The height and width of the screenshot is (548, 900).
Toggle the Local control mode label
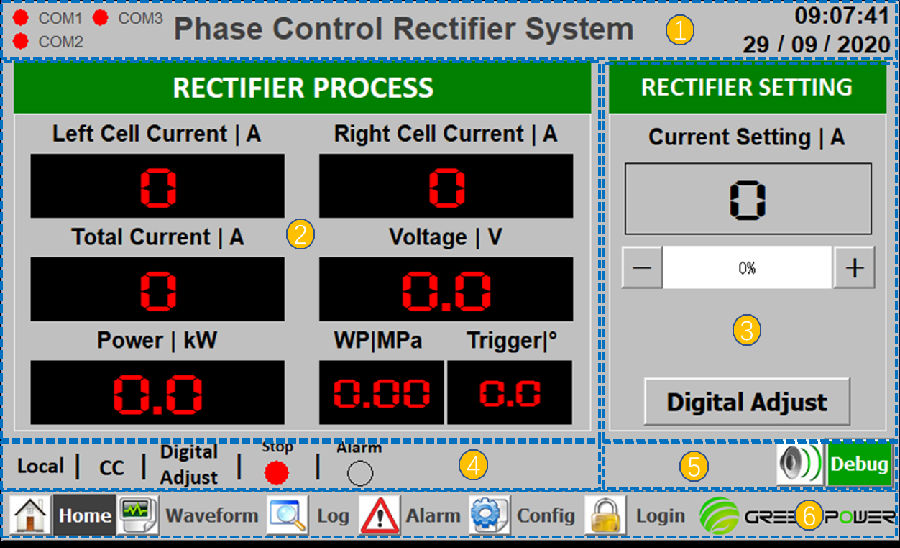click(40, 466)
